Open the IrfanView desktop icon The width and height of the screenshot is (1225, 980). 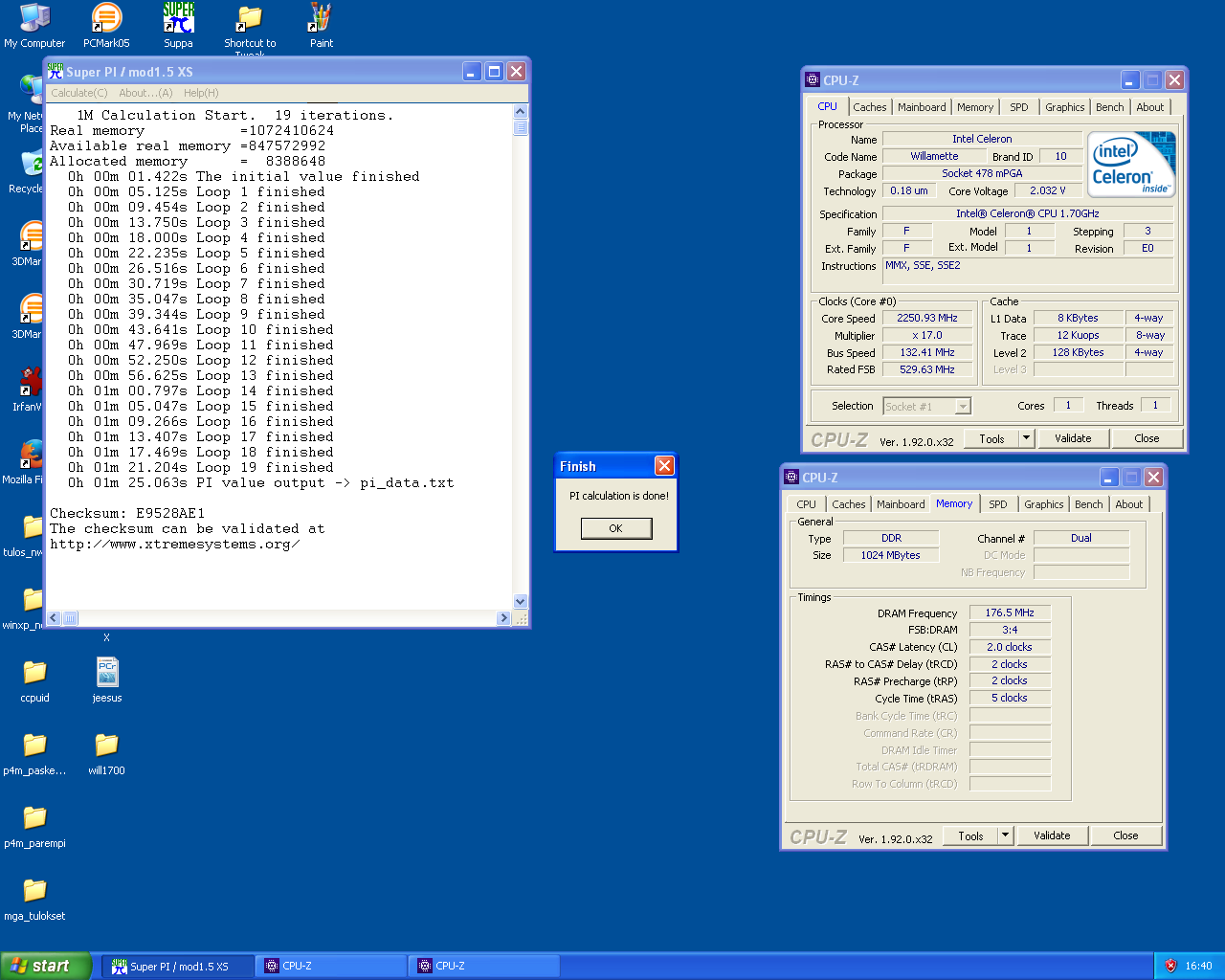click(29, 389)
